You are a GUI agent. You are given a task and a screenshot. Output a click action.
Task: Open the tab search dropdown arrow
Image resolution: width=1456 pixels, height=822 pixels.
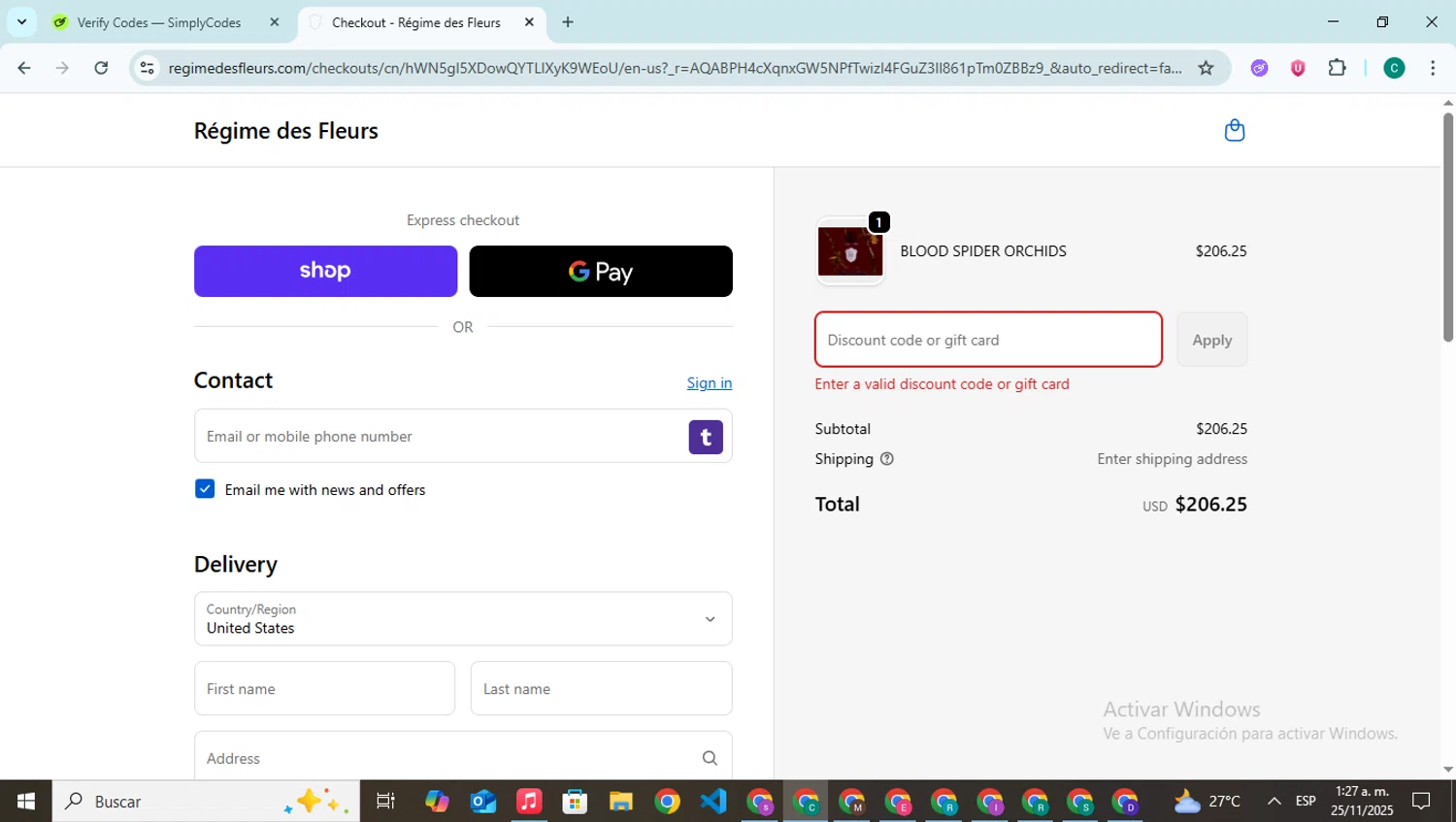(21, 22)
